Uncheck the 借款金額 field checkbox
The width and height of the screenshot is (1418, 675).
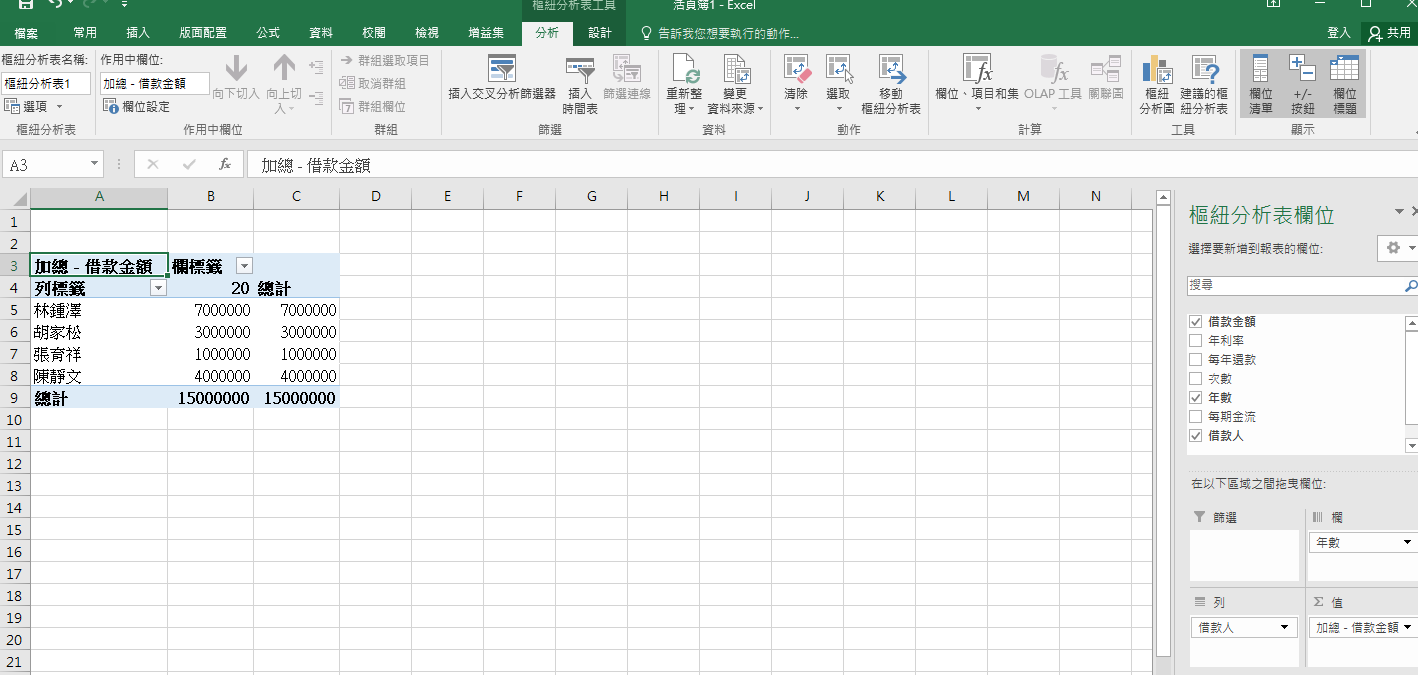pyautogui.click(x=1195, y=322)
